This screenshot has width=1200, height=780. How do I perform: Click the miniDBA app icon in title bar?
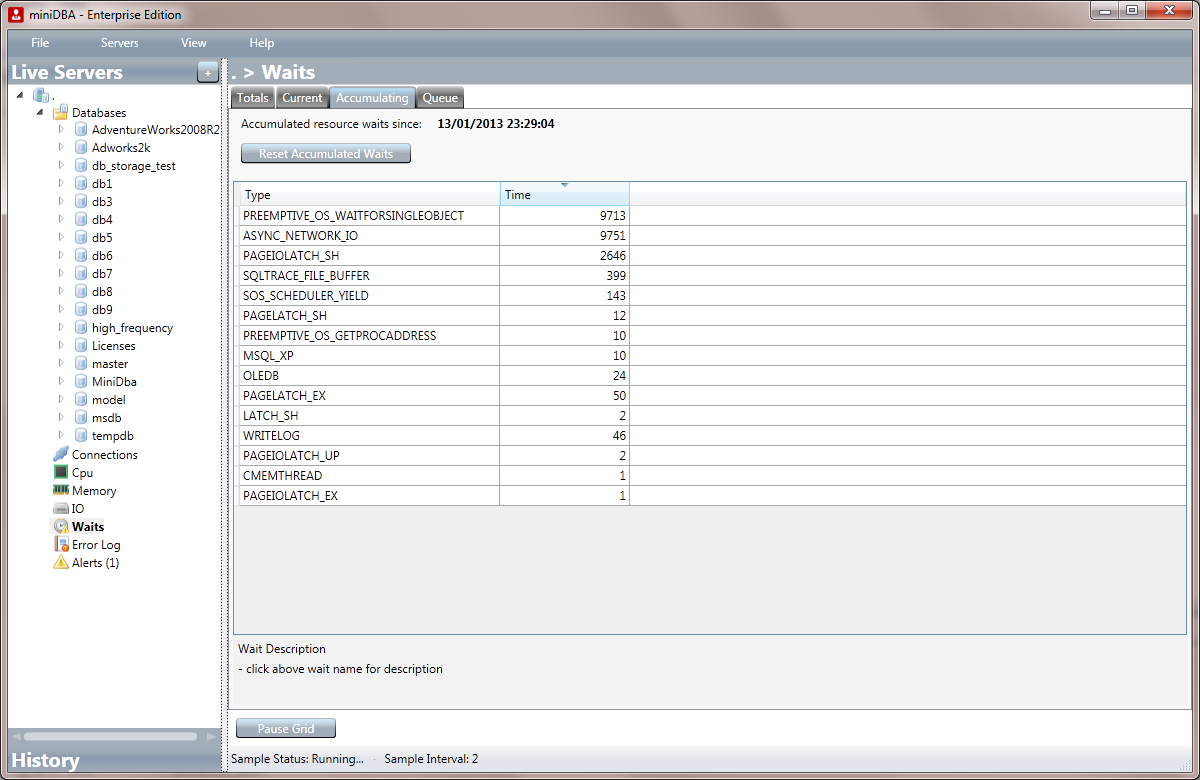tap(16, 14)
